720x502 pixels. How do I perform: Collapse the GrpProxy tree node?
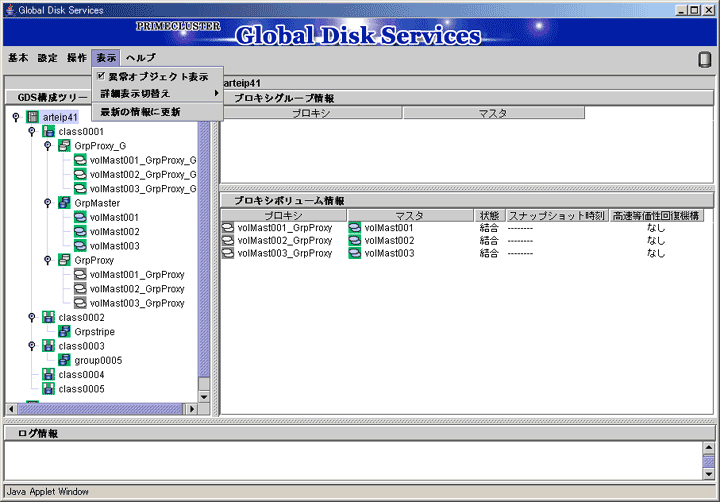pos(47,260)
